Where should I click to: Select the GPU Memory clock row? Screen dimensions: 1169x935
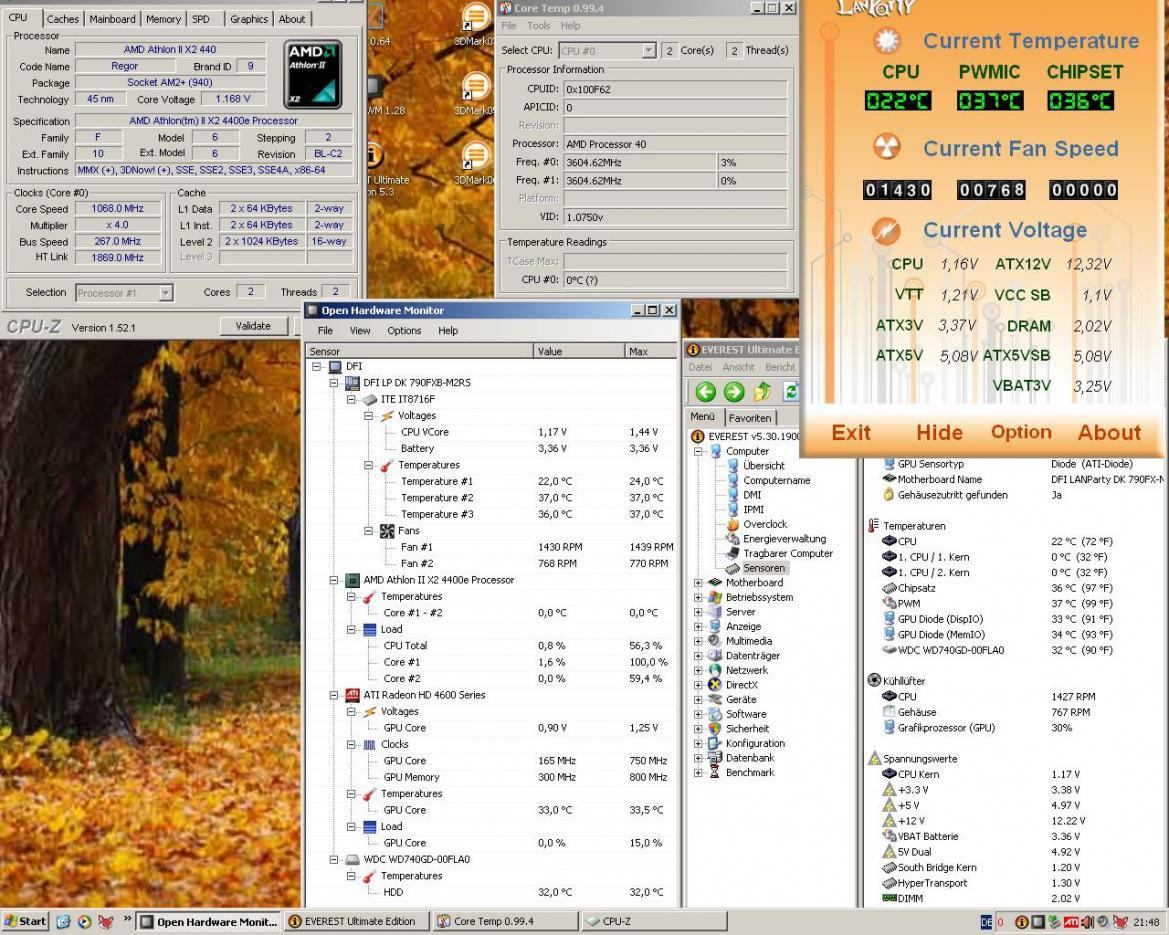coord(491,777)
